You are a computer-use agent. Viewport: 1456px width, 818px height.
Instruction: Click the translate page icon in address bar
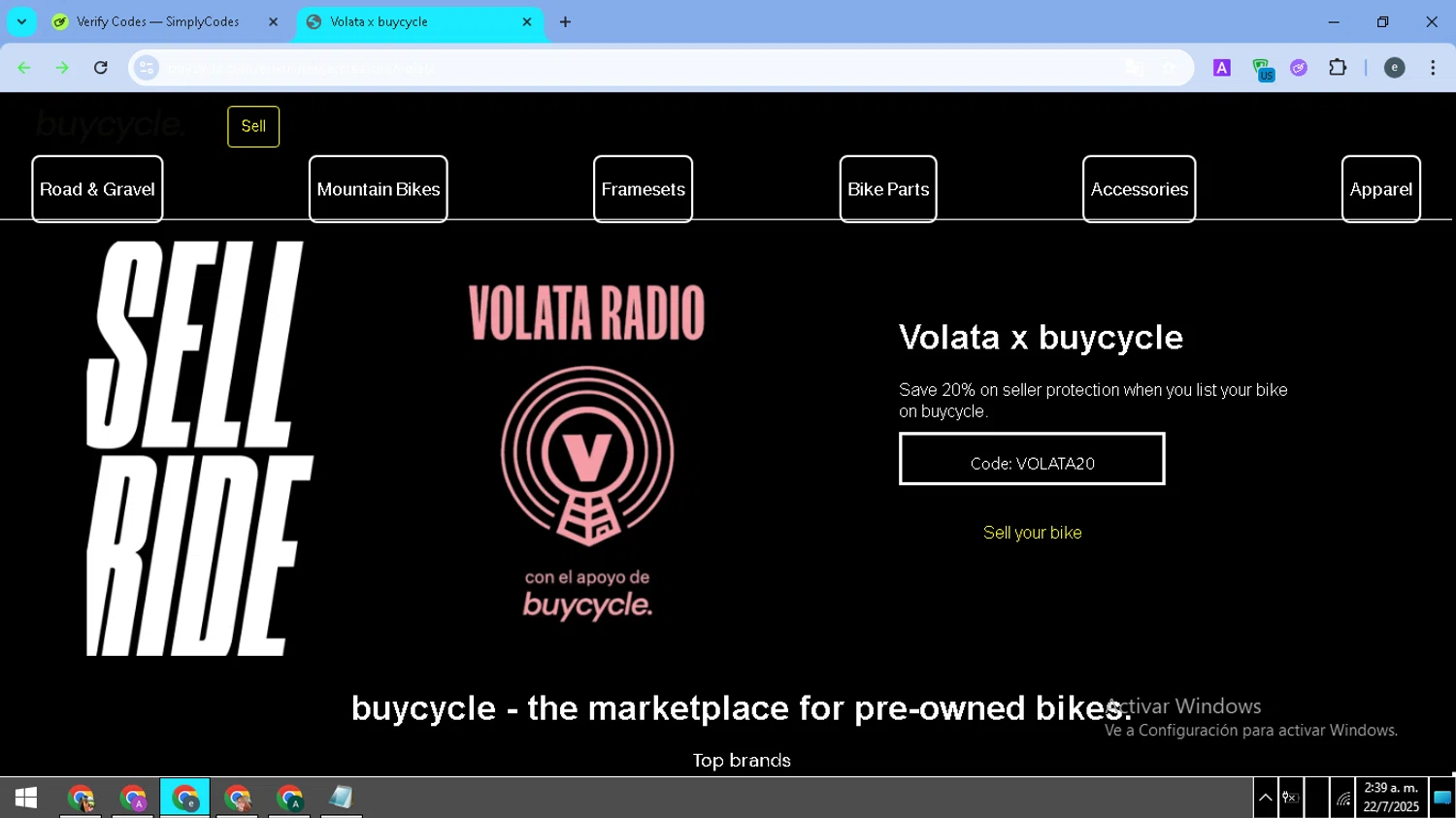click(x=1134, y=68)
